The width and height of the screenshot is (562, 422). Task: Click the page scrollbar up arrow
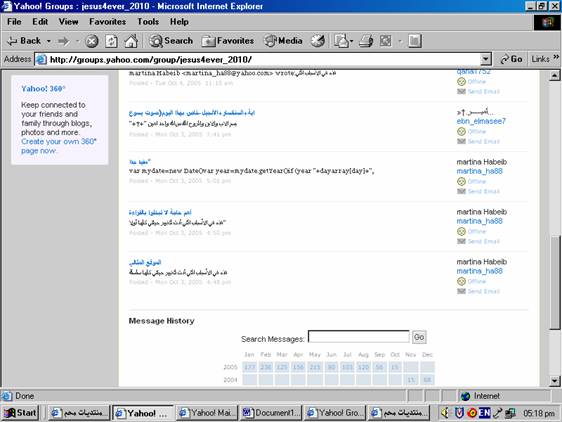click(554, 76)
